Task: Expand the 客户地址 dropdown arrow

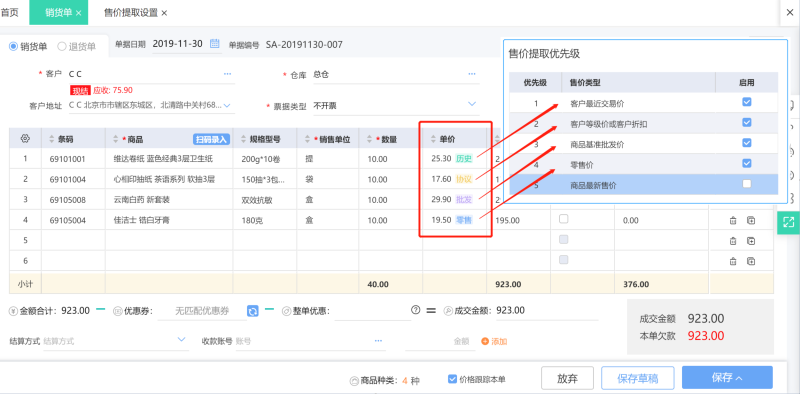Action: pyautogui.click(x=228, y=106)
